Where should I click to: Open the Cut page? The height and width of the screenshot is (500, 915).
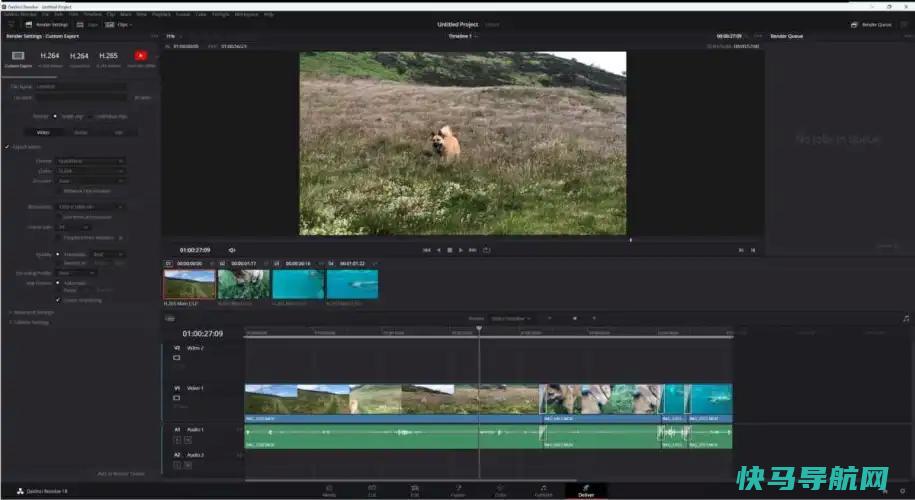pos(372,491)
